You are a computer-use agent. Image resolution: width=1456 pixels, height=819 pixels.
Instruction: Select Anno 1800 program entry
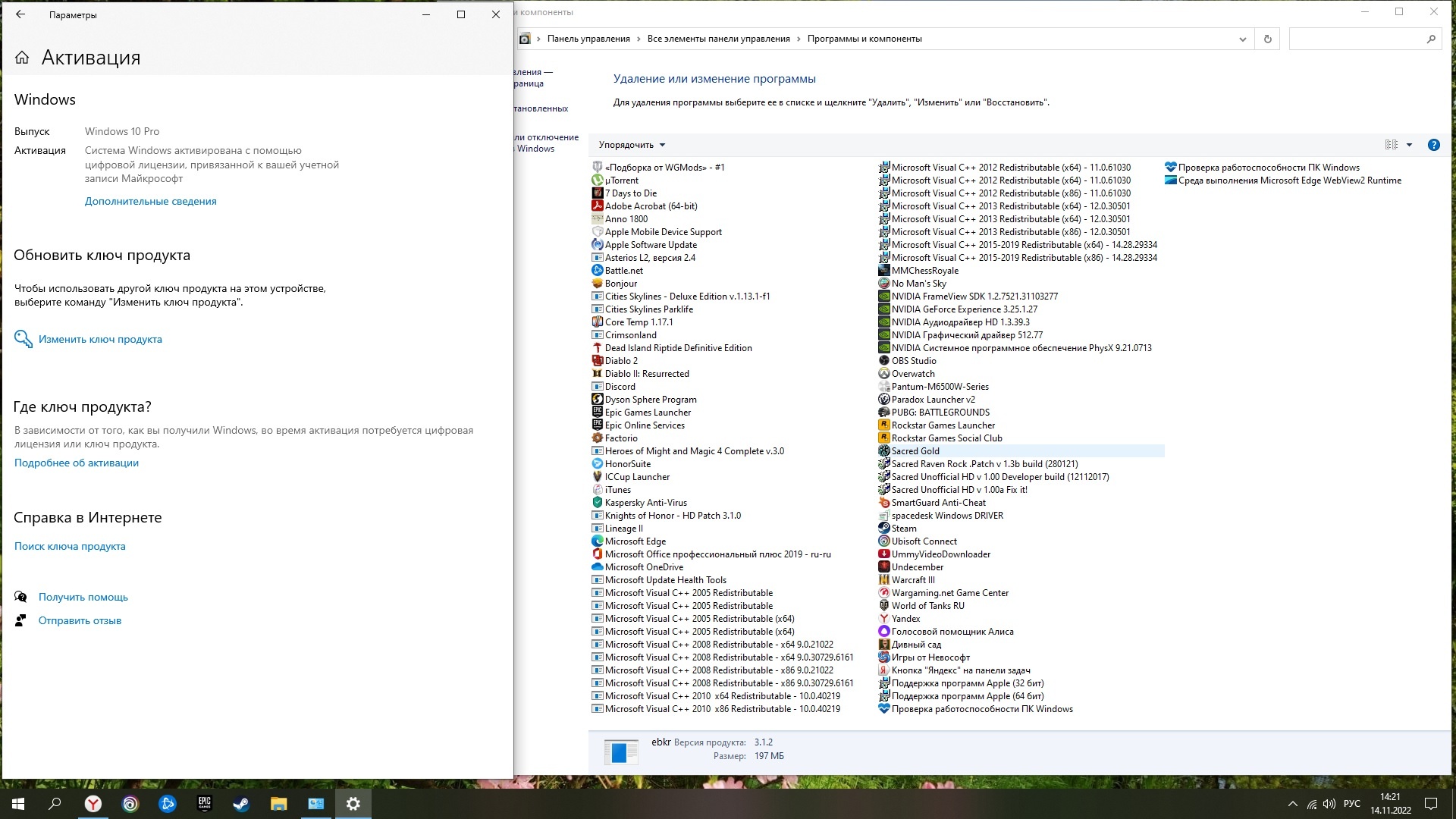[x=626, y=219]
